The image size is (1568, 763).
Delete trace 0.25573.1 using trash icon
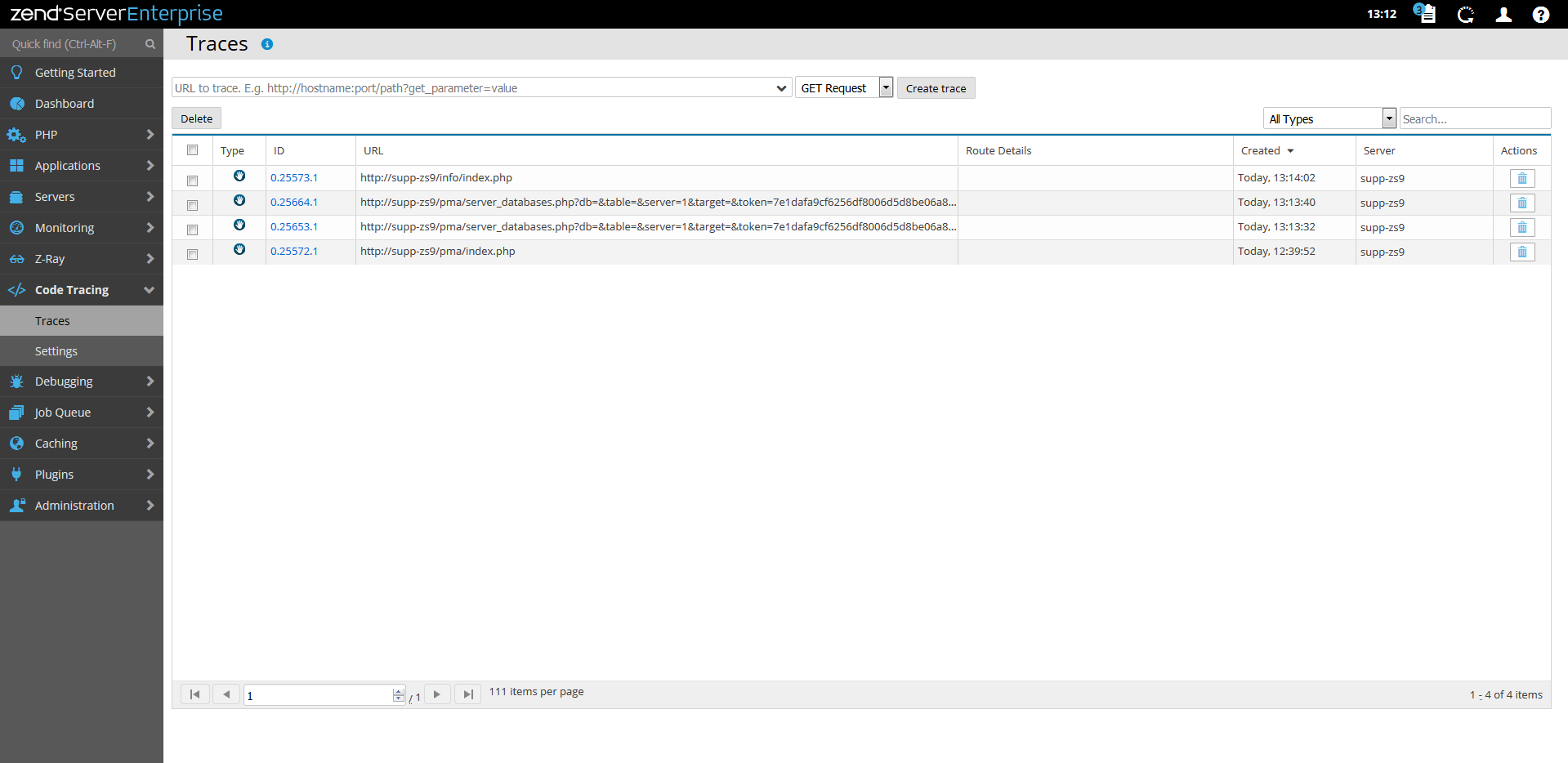[1521, 178]
